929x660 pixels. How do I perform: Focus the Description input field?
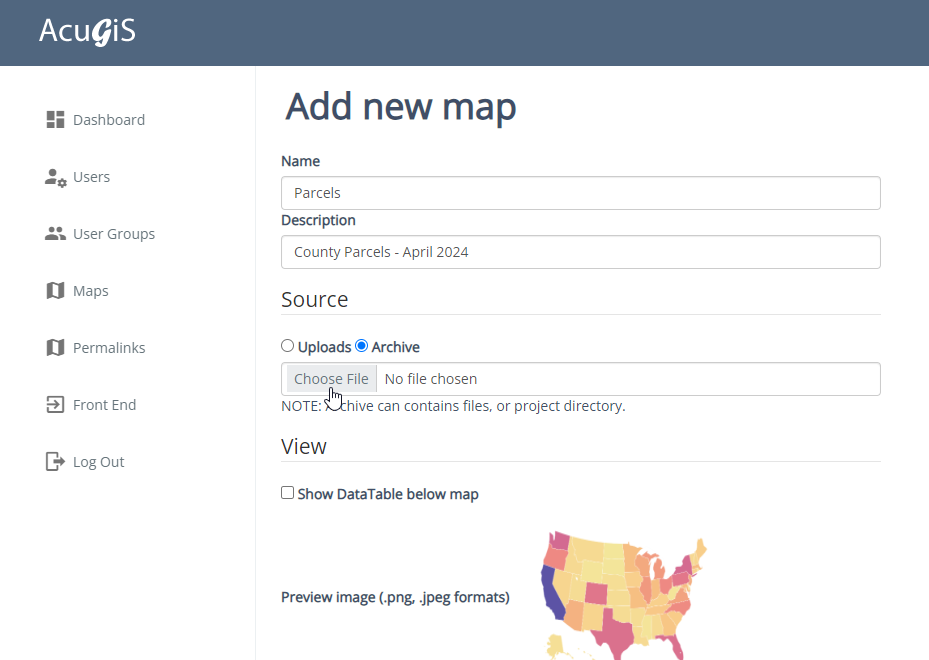(x=580, y=252)
